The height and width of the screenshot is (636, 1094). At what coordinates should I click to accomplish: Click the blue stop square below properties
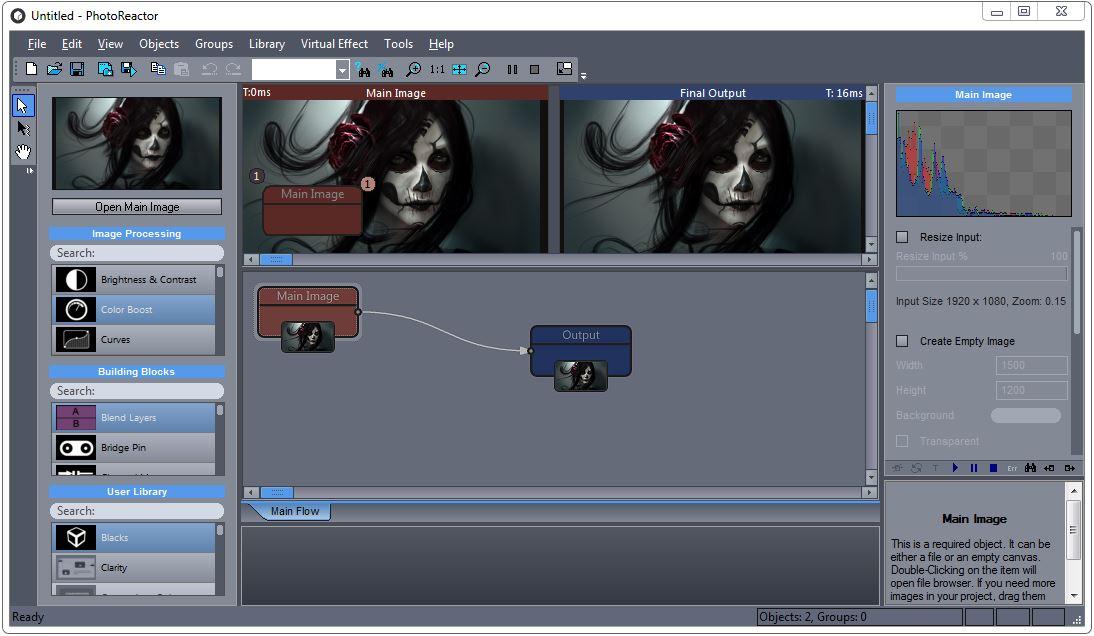pyautogui.click(x=993, y=468)
